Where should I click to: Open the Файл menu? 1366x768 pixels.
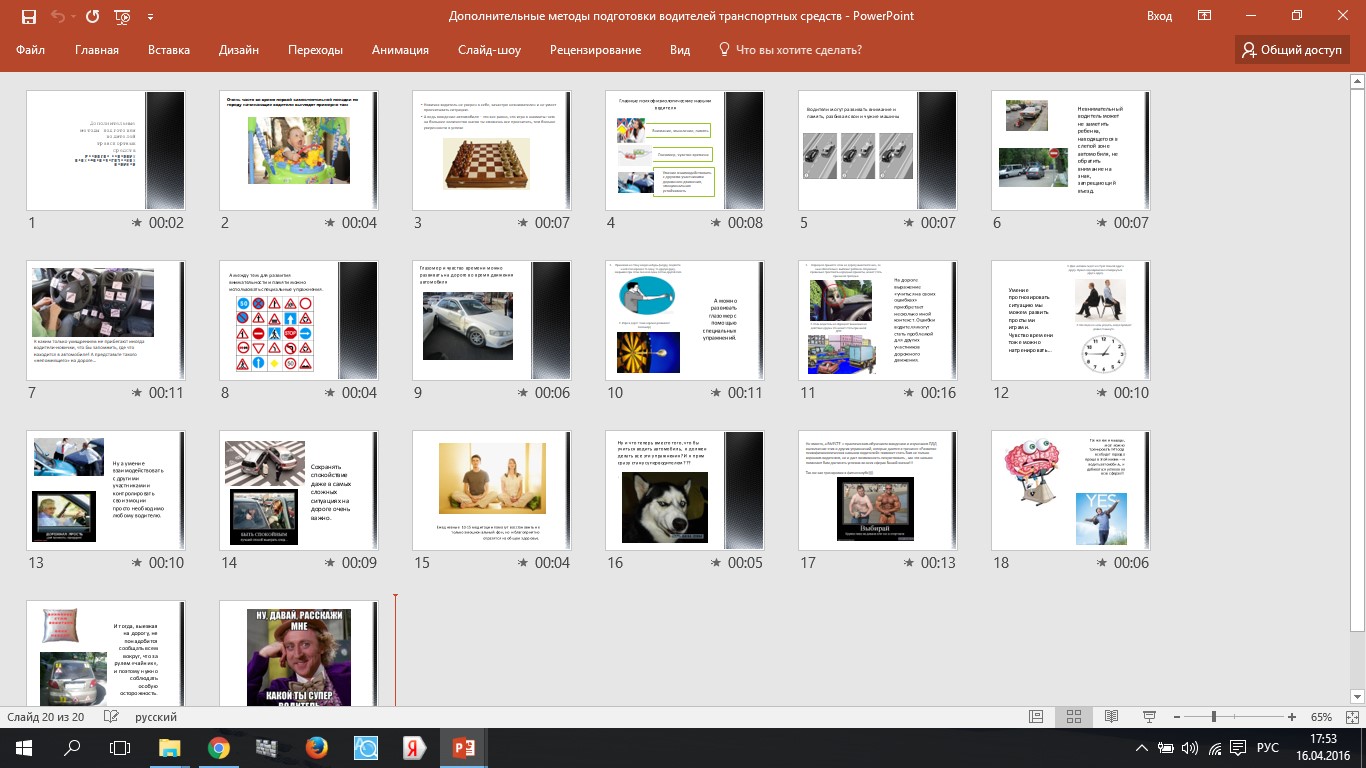(30, 50)
